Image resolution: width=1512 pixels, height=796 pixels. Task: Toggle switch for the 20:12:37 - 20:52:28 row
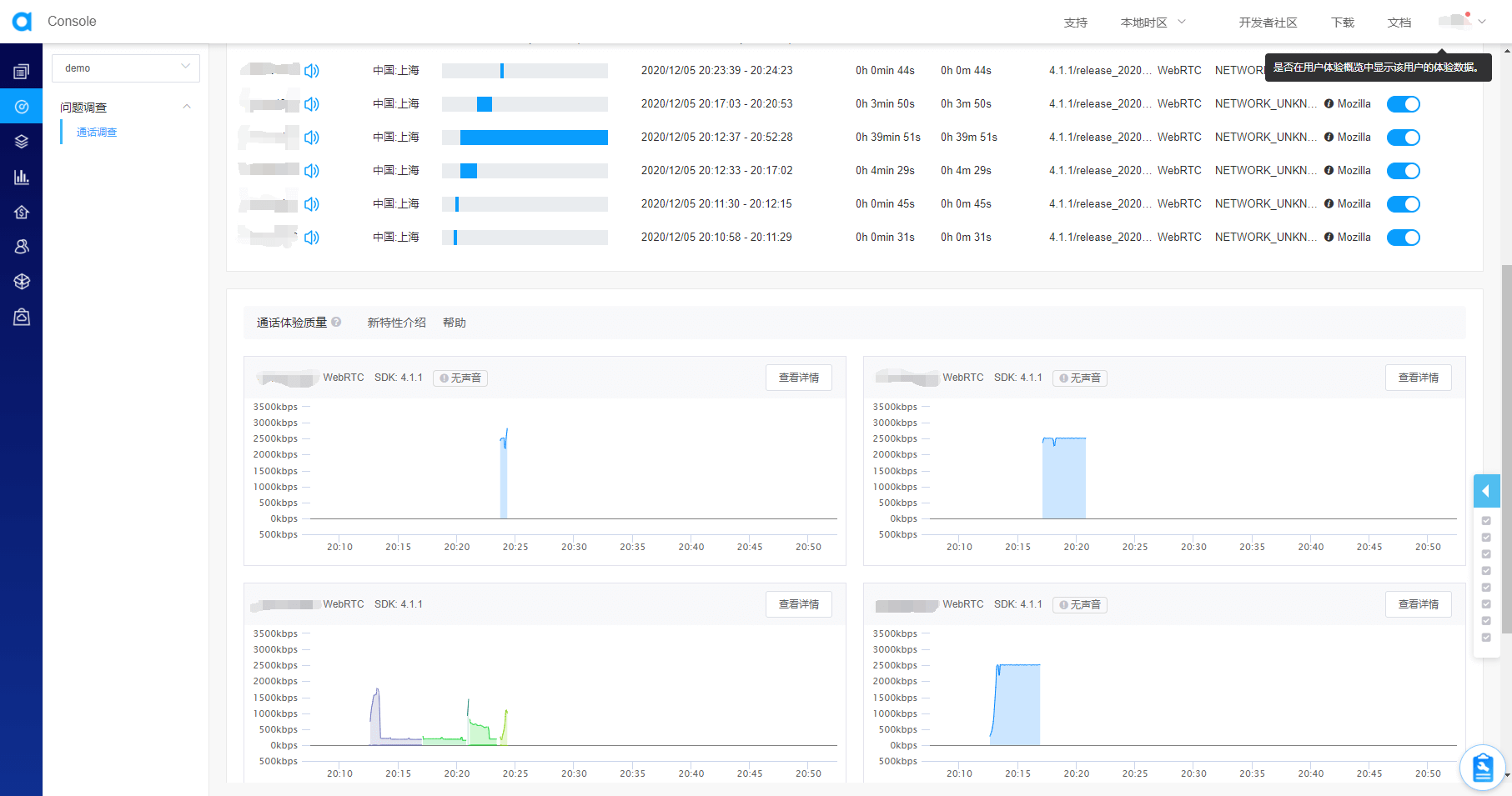coord(1404,138)
